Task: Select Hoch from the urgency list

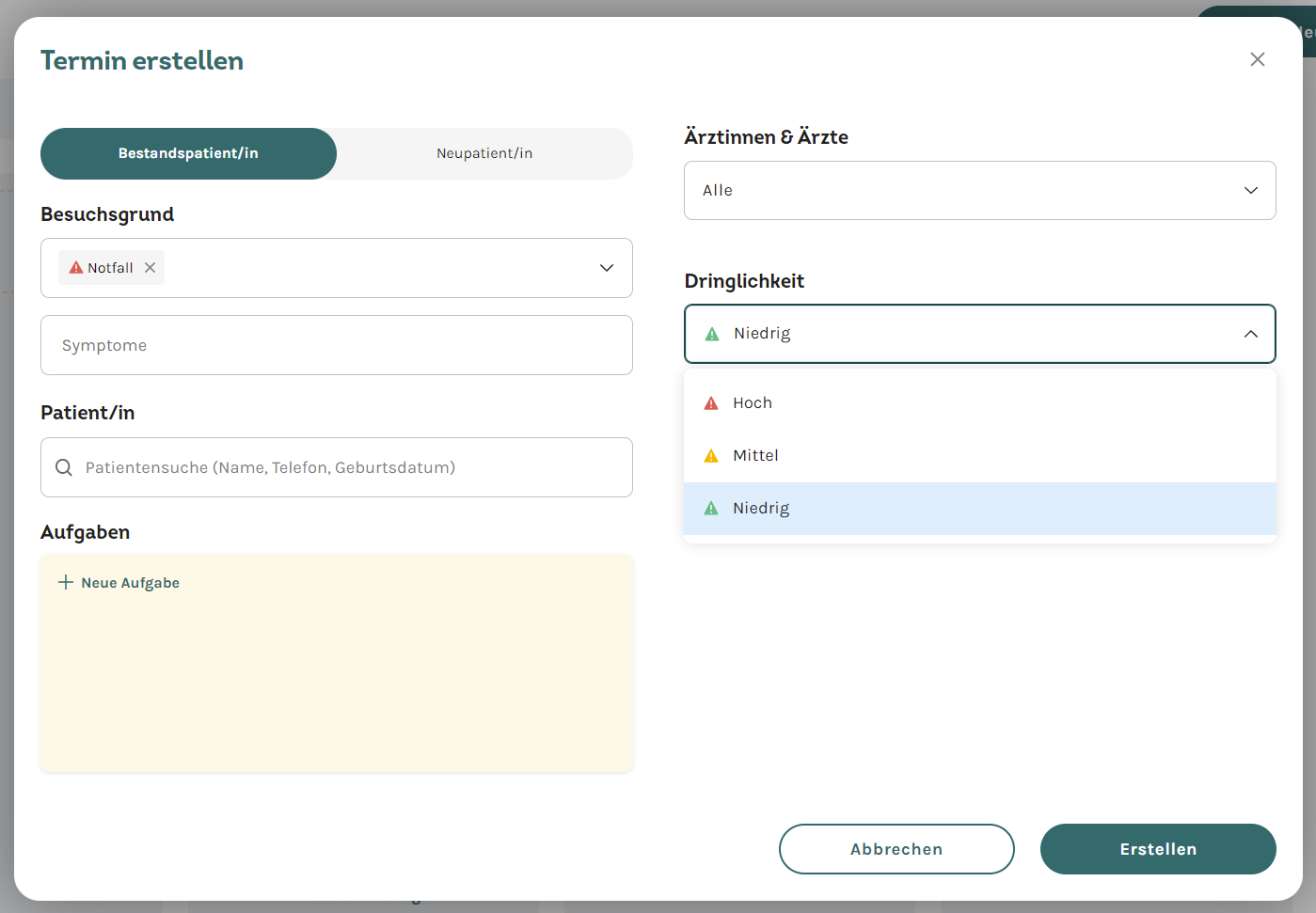Action: [979, 402]
